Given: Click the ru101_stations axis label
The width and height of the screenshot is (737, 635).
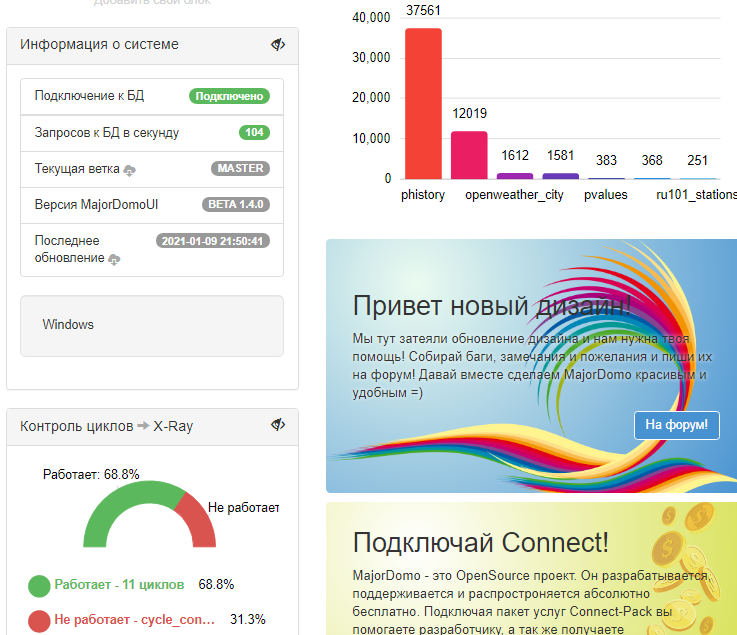Looking at the screenshot, I should pos(696,195).
